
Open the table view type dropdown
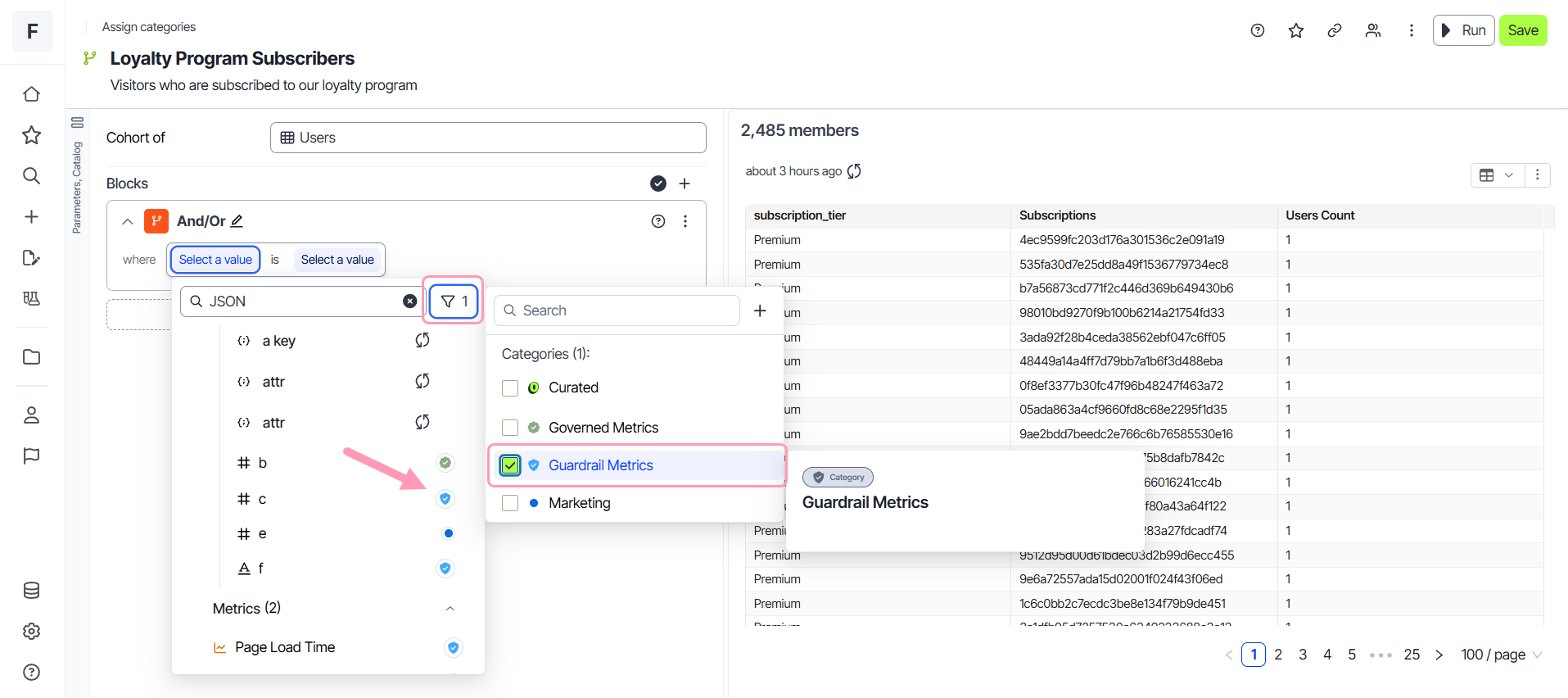coord(1498,174)
